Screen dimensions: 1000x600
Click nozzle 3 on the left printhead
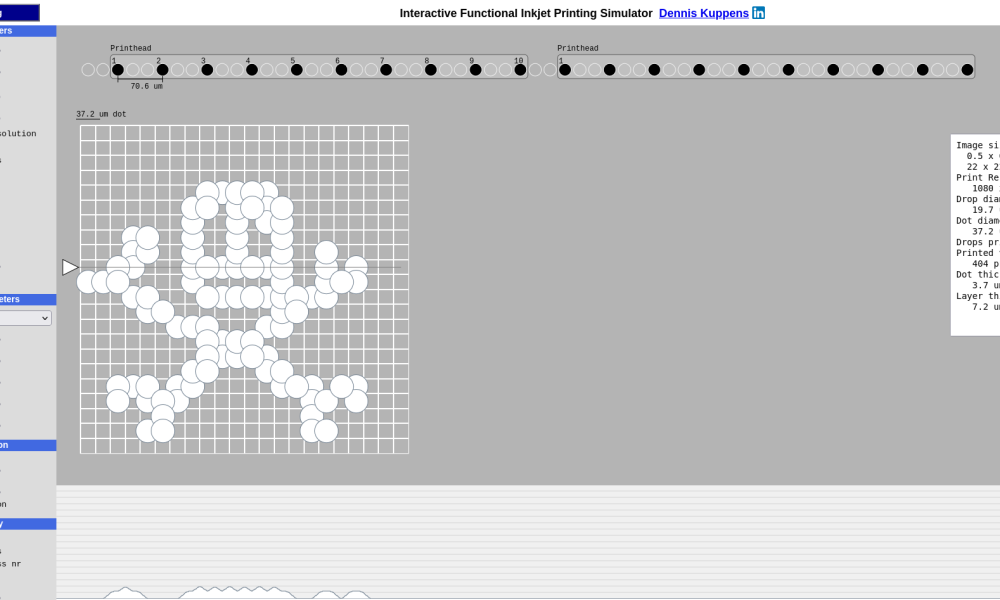[x=207, y=70]
